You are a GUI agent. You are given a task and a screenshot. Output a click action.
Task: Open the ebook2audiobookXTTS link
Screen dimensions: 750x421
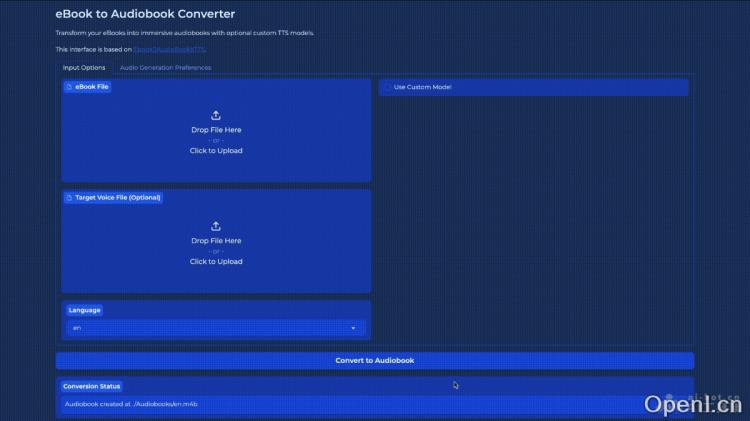point(170,49)
